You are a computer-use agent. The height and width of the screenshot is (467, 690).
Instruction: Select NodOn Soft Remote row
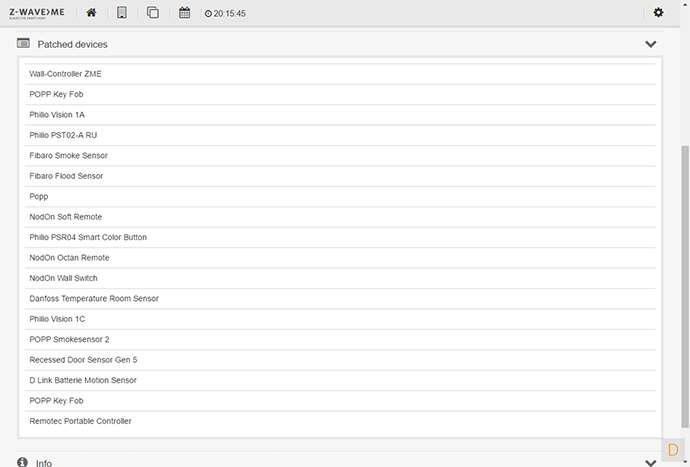click(x=340, y=217)
